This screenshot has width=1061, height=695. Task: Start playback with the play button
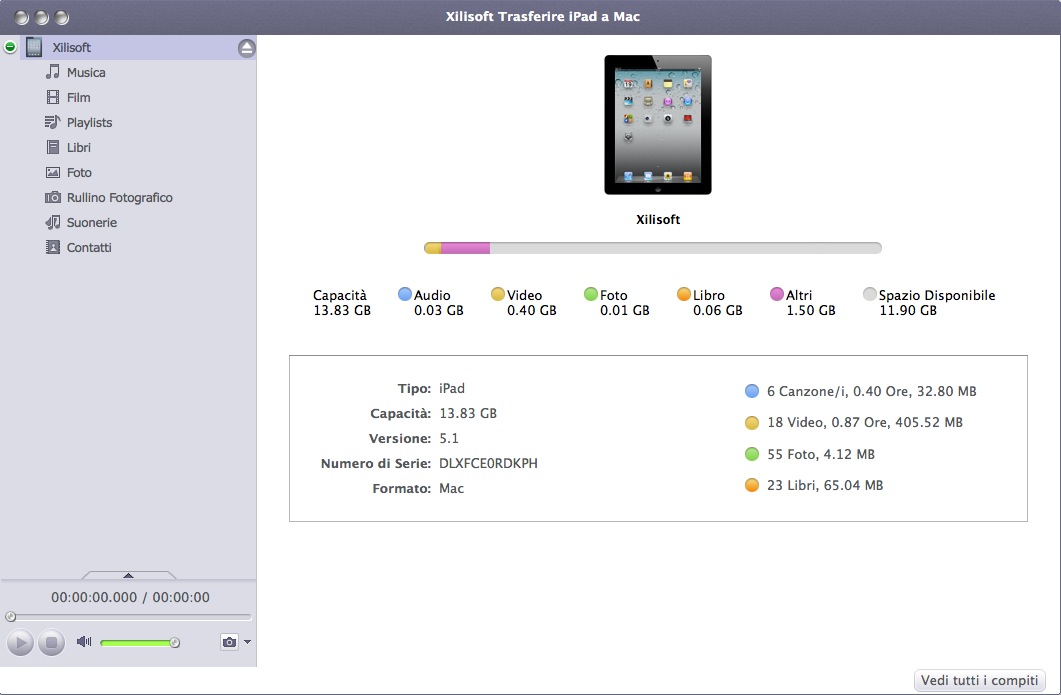point(18,642)
